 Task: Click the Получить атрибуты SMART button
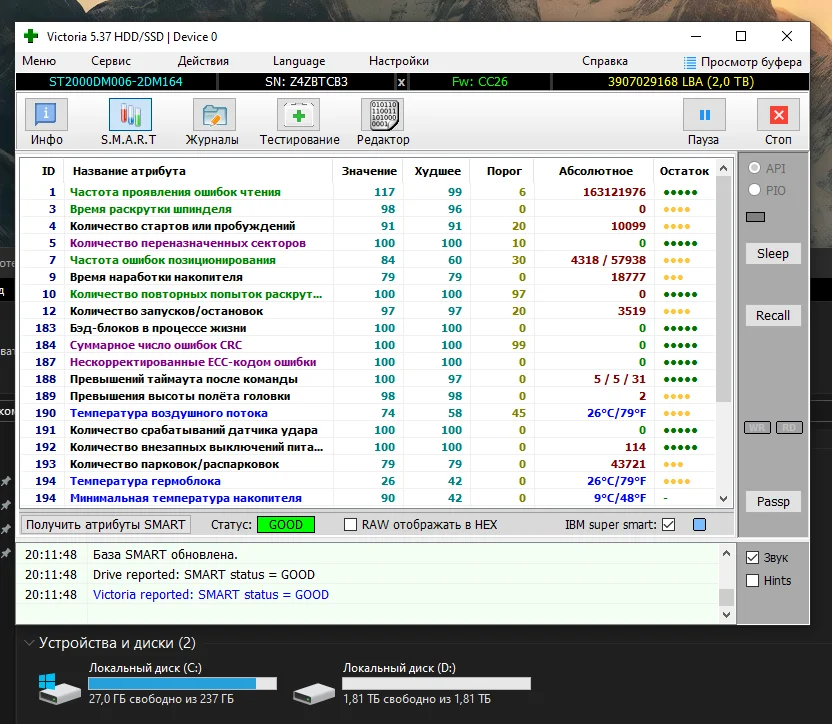pos(106,524)
